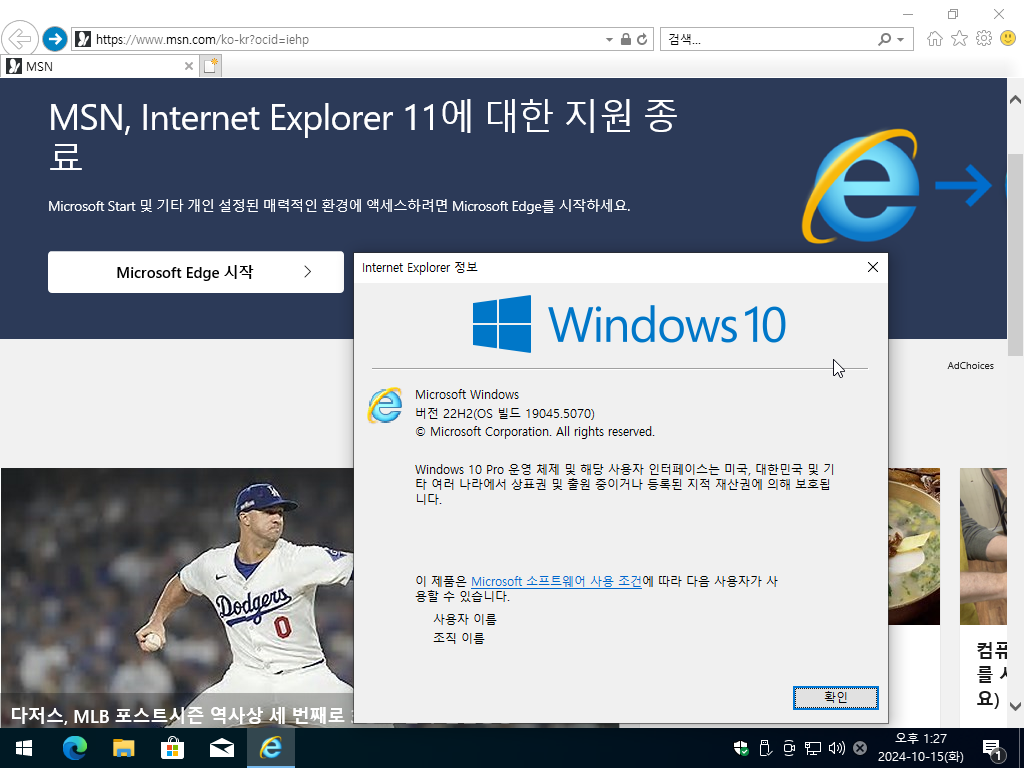Click the AdChoices link
The image size is (1024, 768).
(x=970, y=366)
